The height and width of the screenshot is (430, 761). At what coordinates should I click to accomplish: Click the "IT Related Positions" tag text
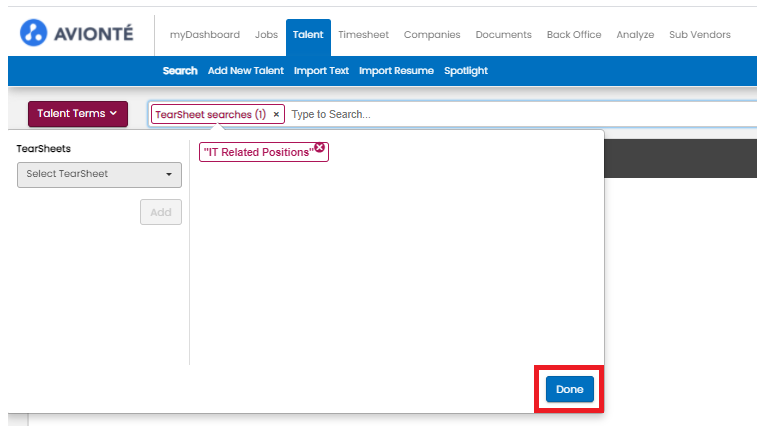(259, 152)
